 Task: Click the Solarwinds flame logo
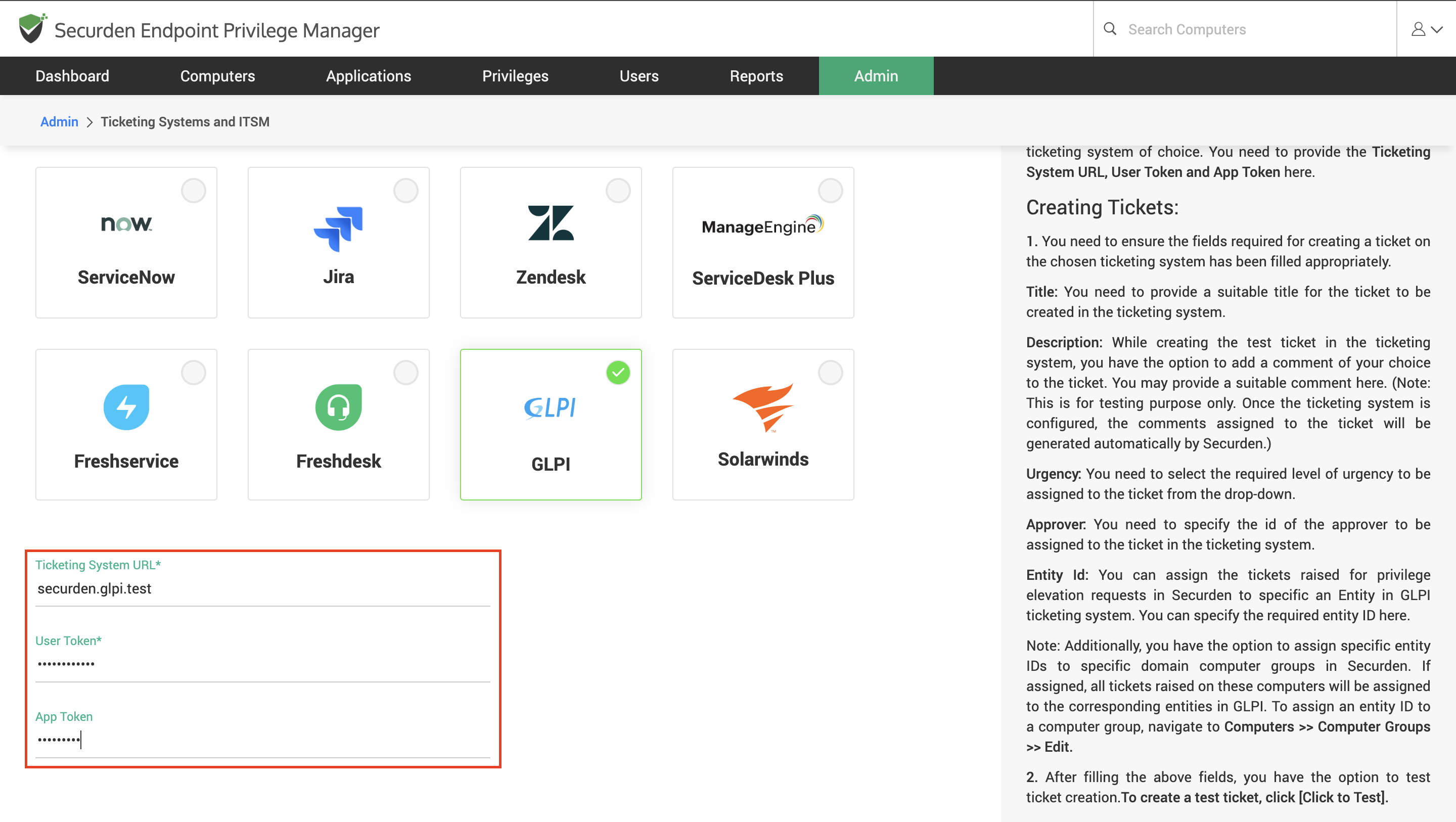763,408
